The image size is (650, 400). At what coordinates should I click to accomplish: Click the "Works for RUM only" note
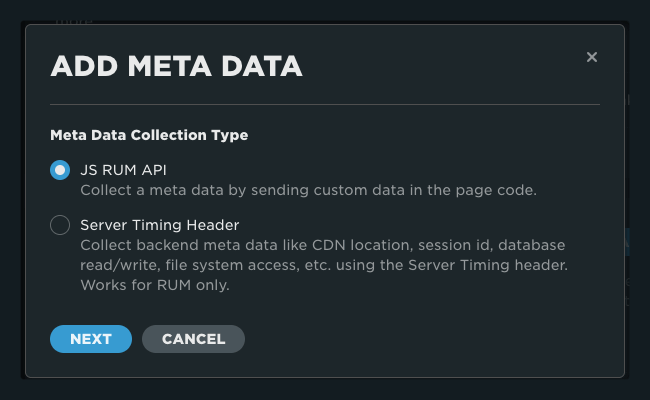(155, 285)
